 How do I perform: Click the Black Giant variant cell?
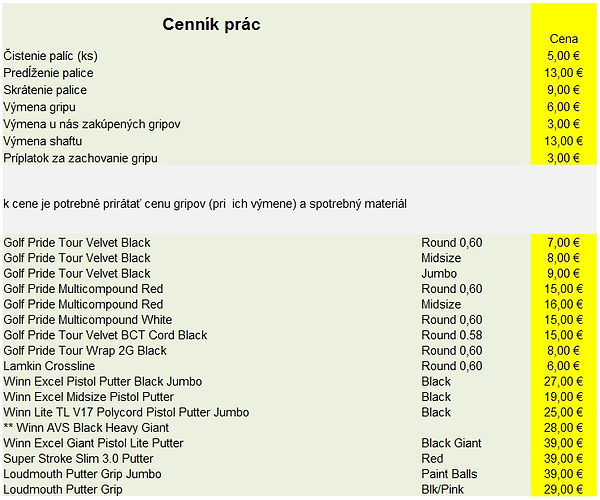point(451,443)
